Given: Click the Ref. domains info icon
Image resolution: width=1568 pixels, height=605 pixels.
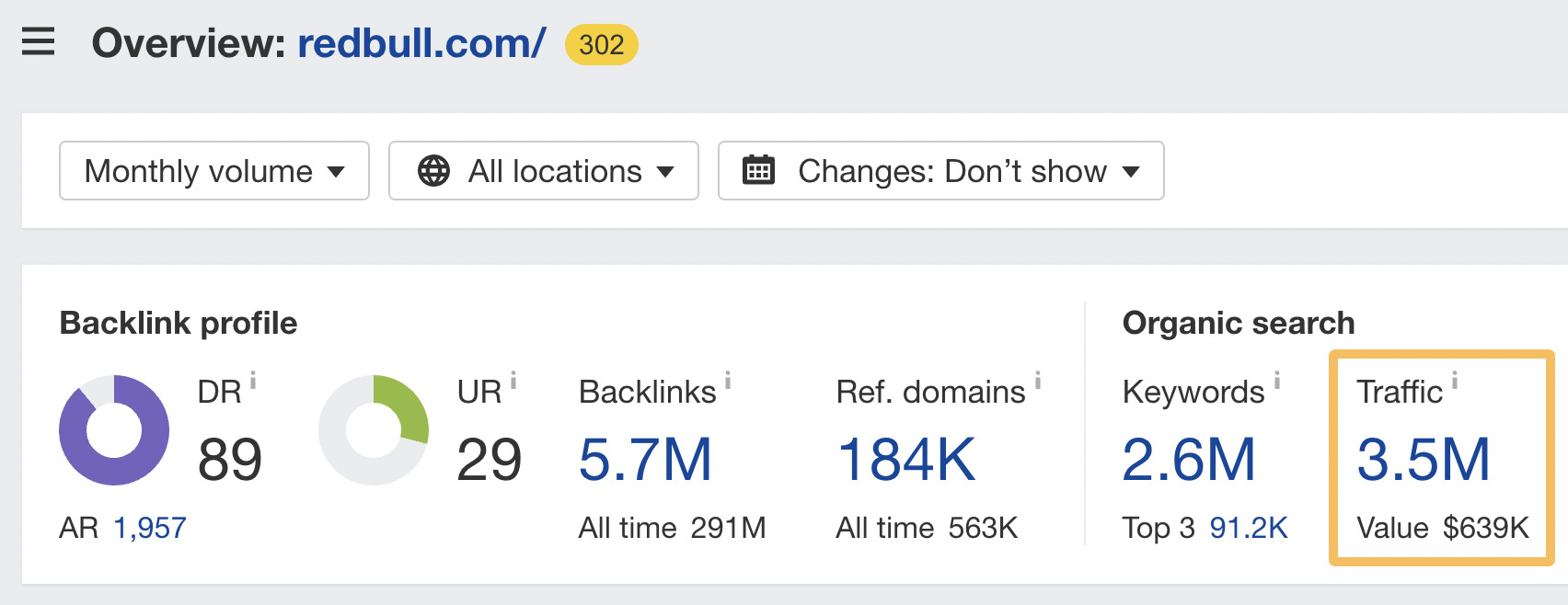Looking at the screenshot, I should pos(1037,379).
